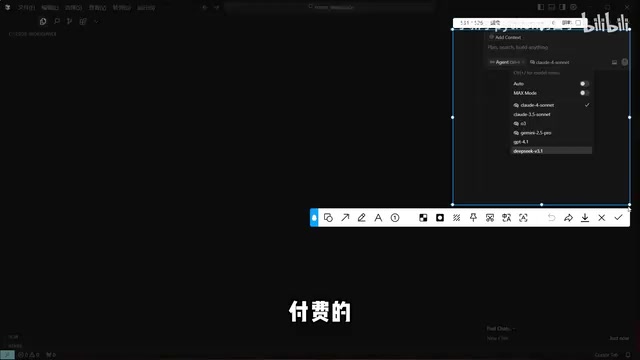Open the settings gear in title bar
This screenshot has width=640, height=360.
pos(573,7)
